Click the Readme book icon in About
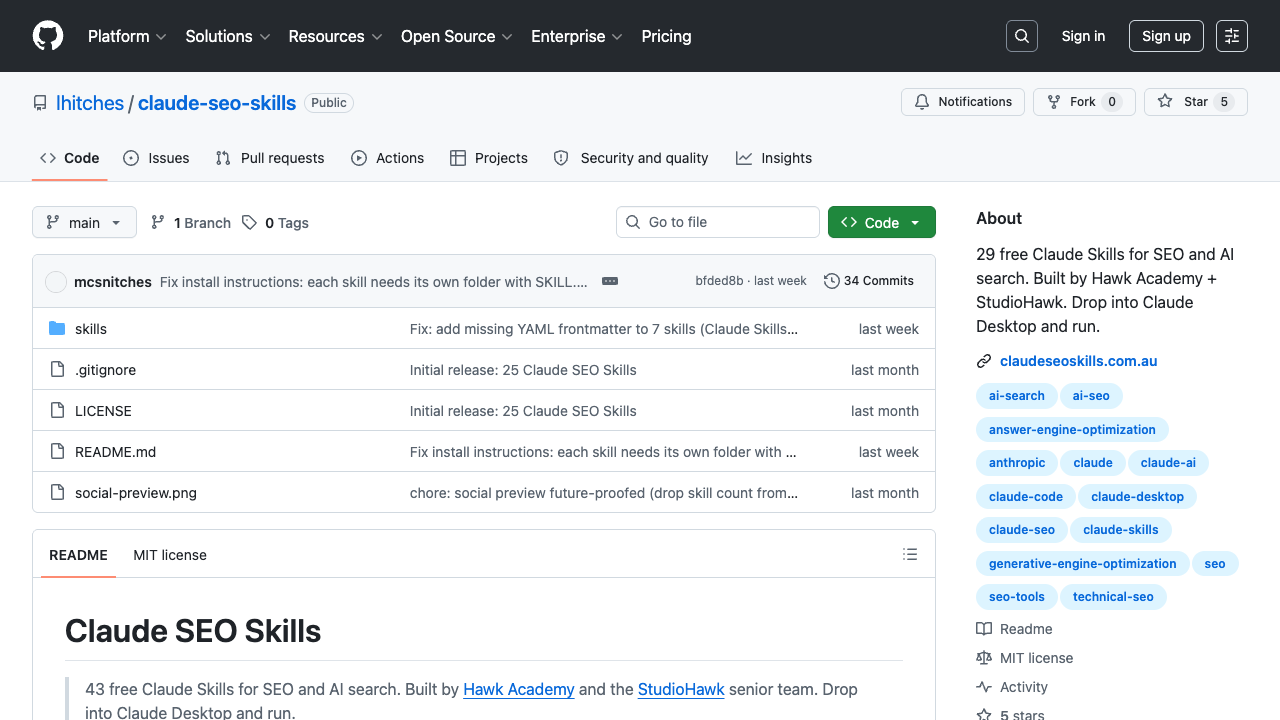 tap(984, 629)
